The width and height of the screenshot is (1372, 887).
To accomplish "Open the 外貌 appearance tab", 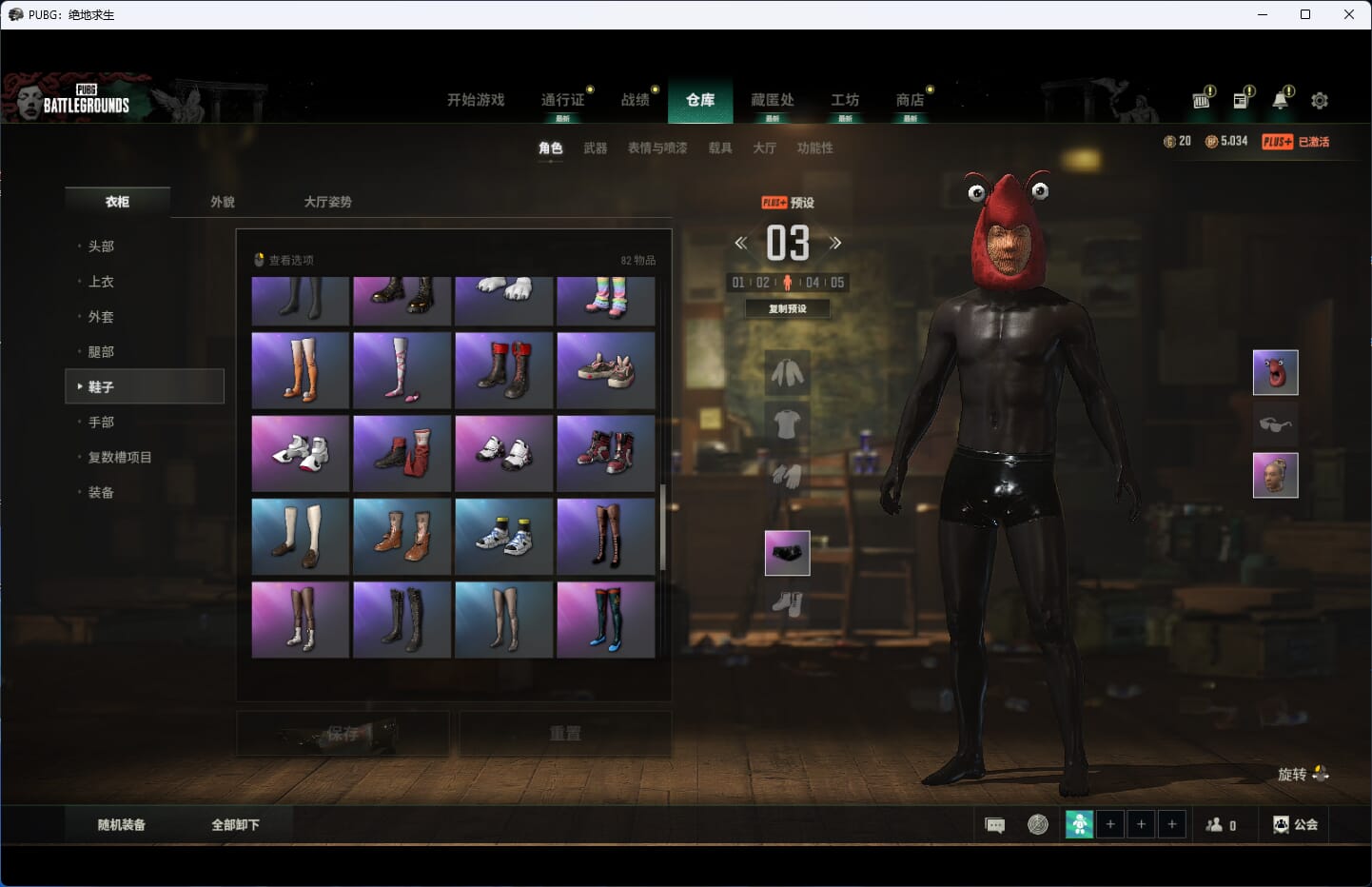I will coord(223,202).
